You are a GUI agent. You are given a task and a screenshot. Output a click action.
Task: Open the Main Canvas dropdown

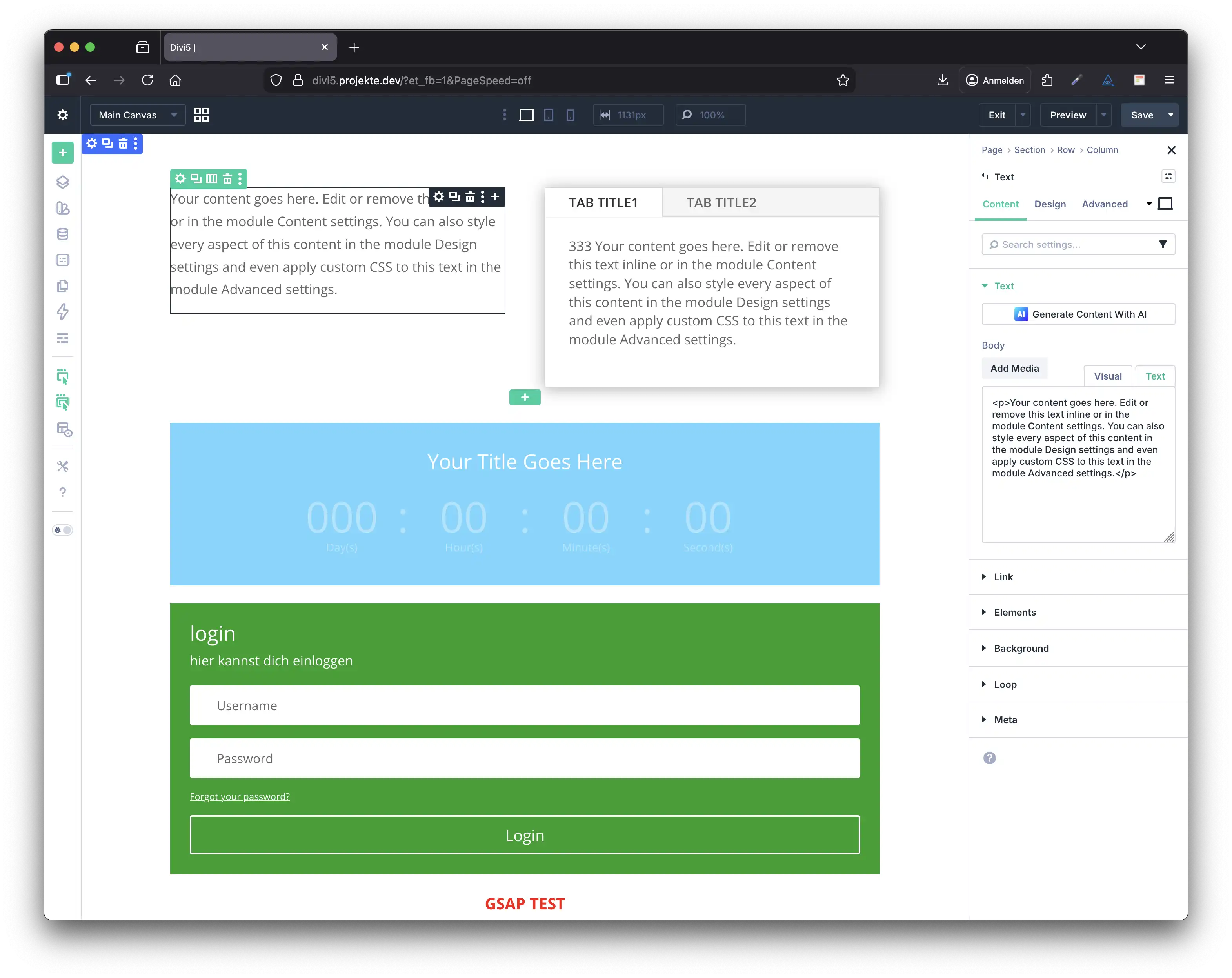pyautogui.click(x=137, y=115)
